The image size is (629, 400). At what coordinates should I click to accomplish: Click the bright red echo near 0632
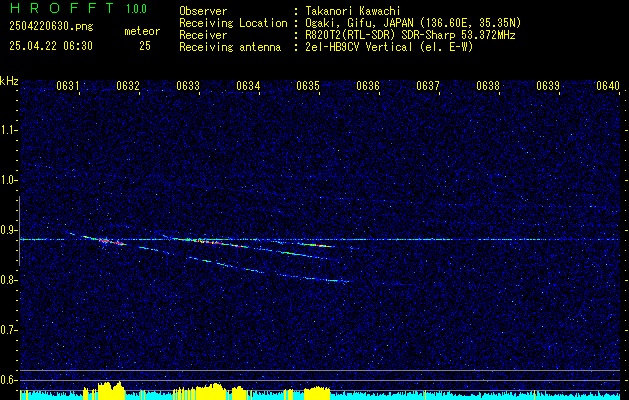pos(113,242)
